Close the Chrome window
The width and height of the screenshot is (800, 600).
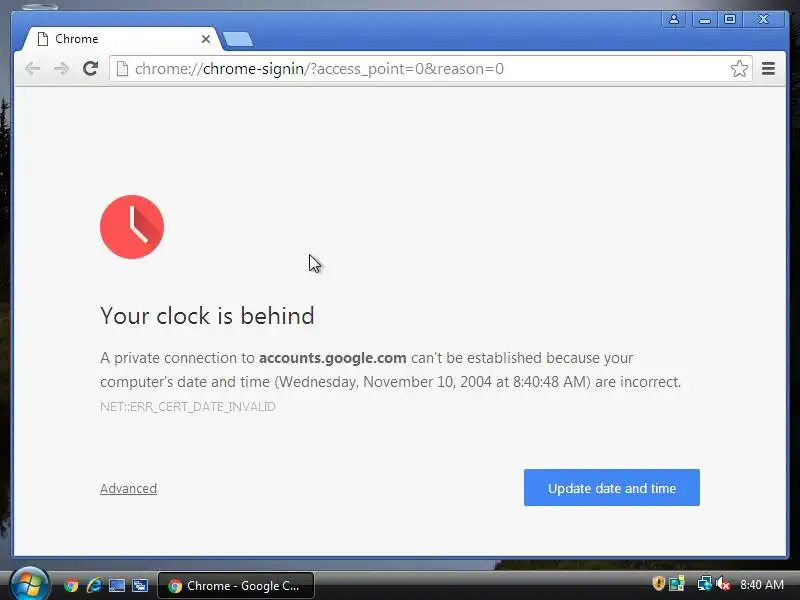tap(763, 19)
